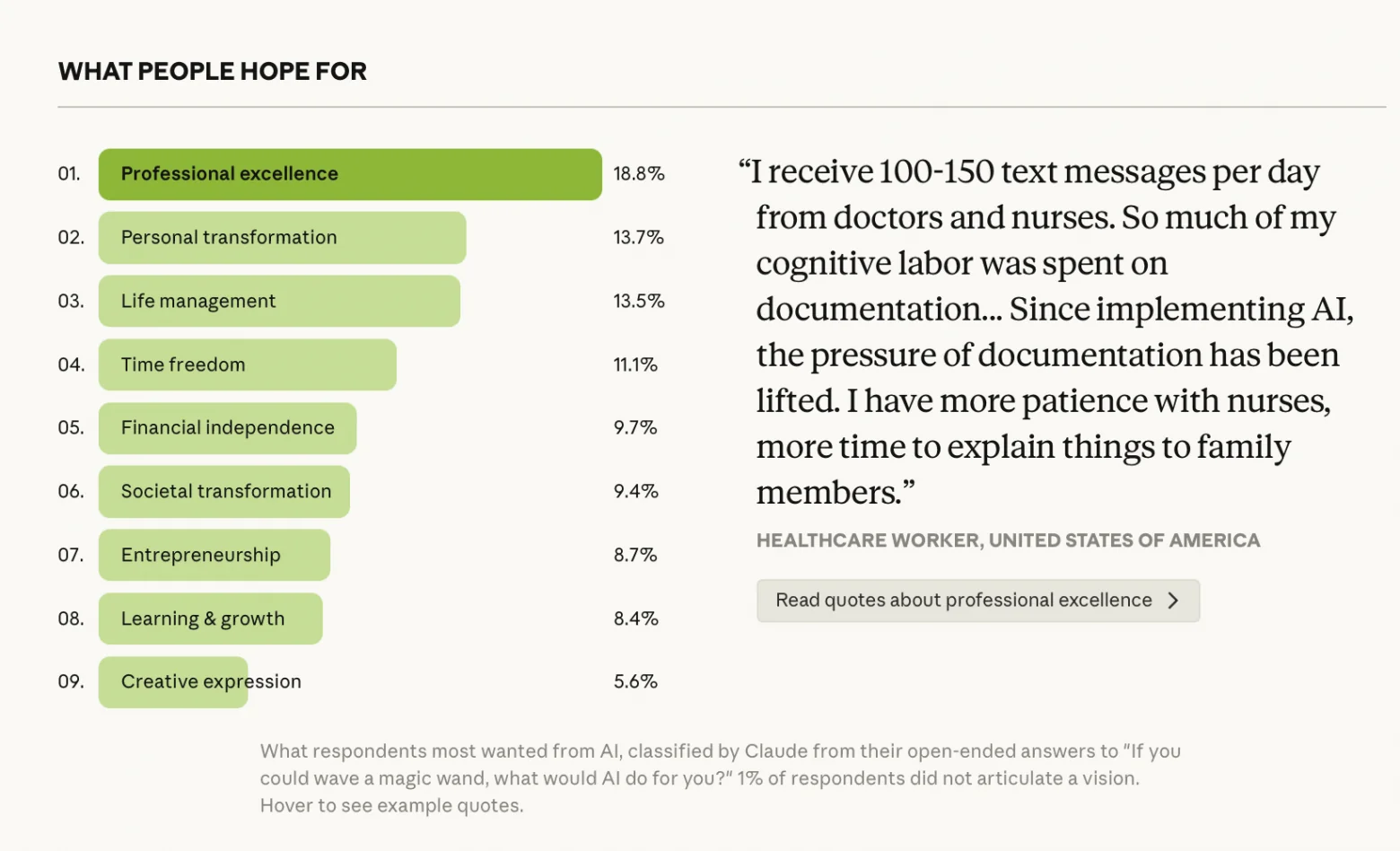
Task: Click the 5.6% percentage label
Action: [635, 682]
